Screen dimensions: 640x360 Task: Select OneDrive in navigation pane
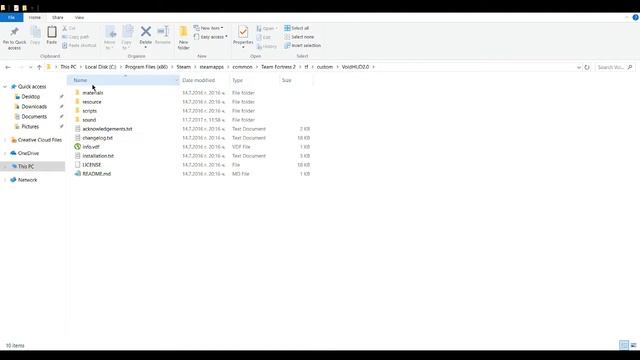click(x=28, y=153)
